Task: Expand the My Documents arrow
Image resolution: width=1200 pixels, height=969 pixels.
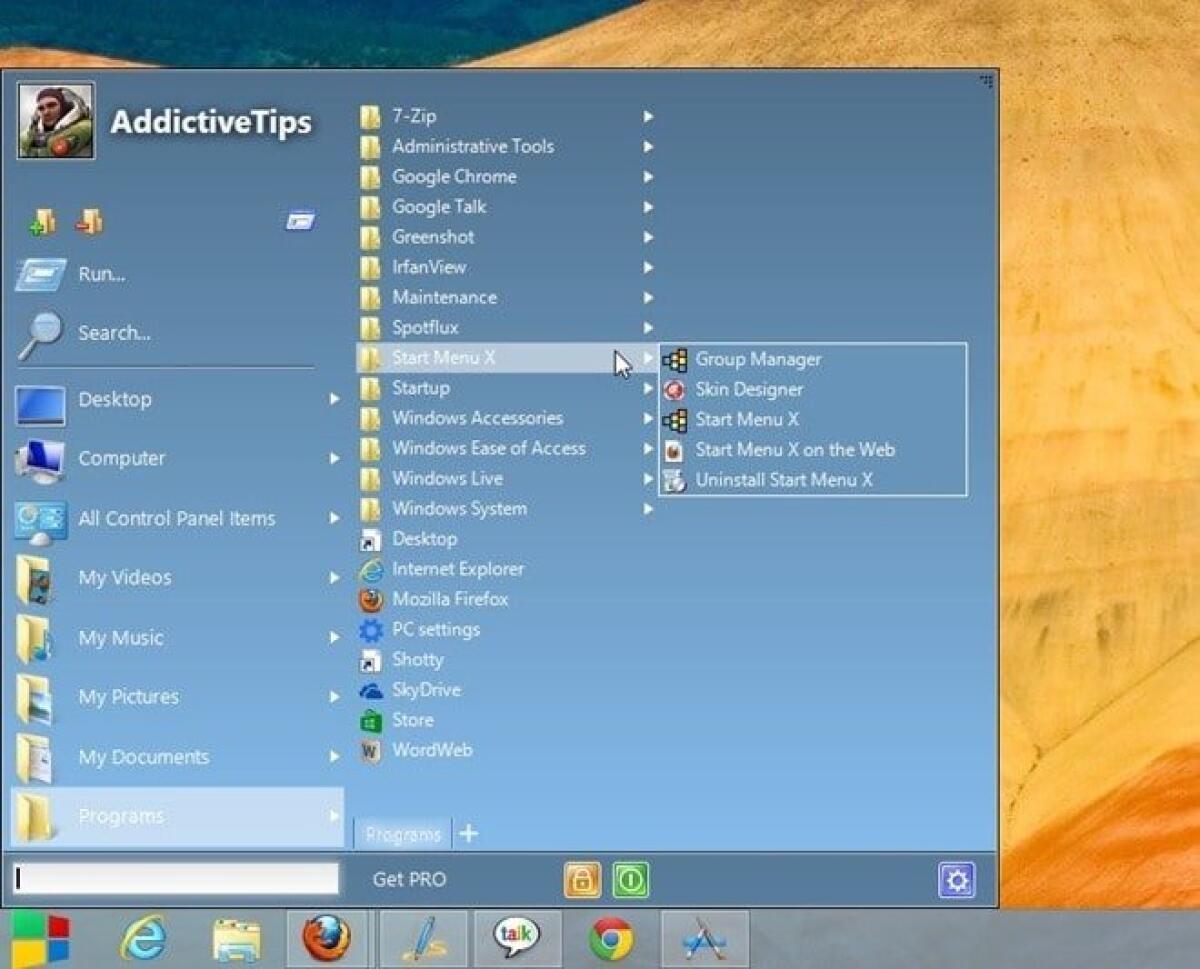Action: (334, 757)
